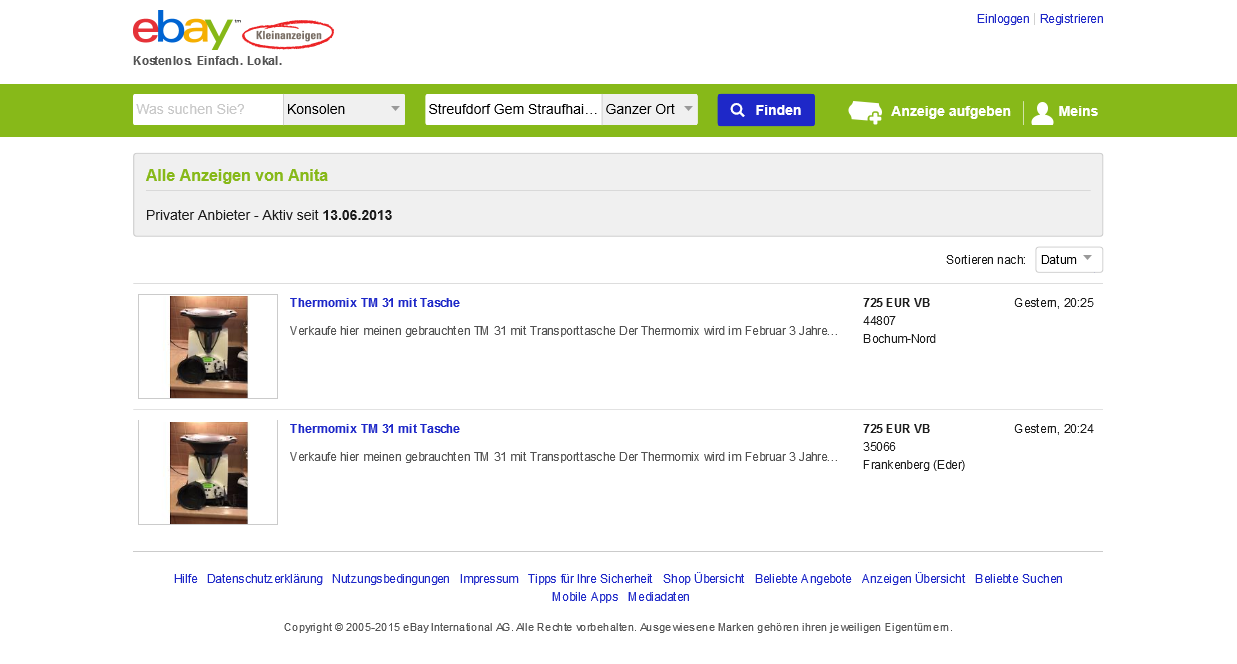
Task: Open Tipps für Ihre Sicherheit link
Action: click(x=590, y=579)
